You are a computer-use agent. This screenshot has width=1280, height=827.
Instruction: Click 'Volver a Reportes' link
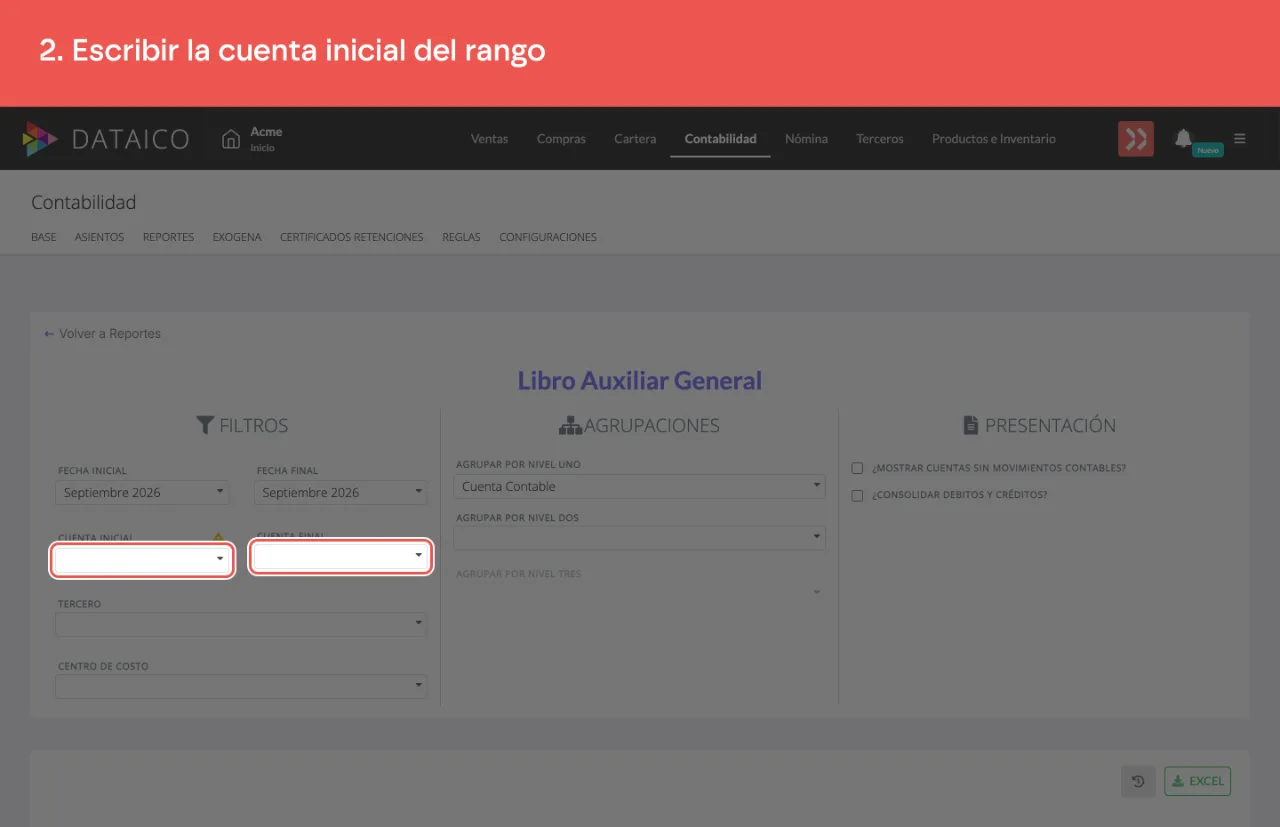tap(102, 334)
